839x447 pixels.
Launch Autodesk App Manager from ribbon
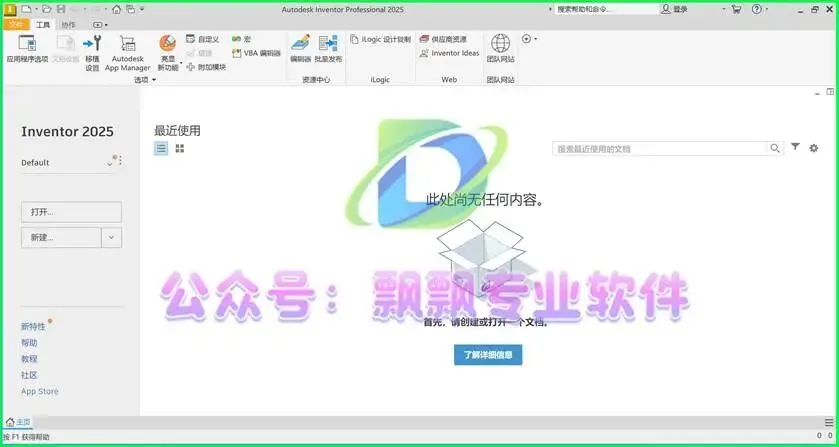(127, 52)
